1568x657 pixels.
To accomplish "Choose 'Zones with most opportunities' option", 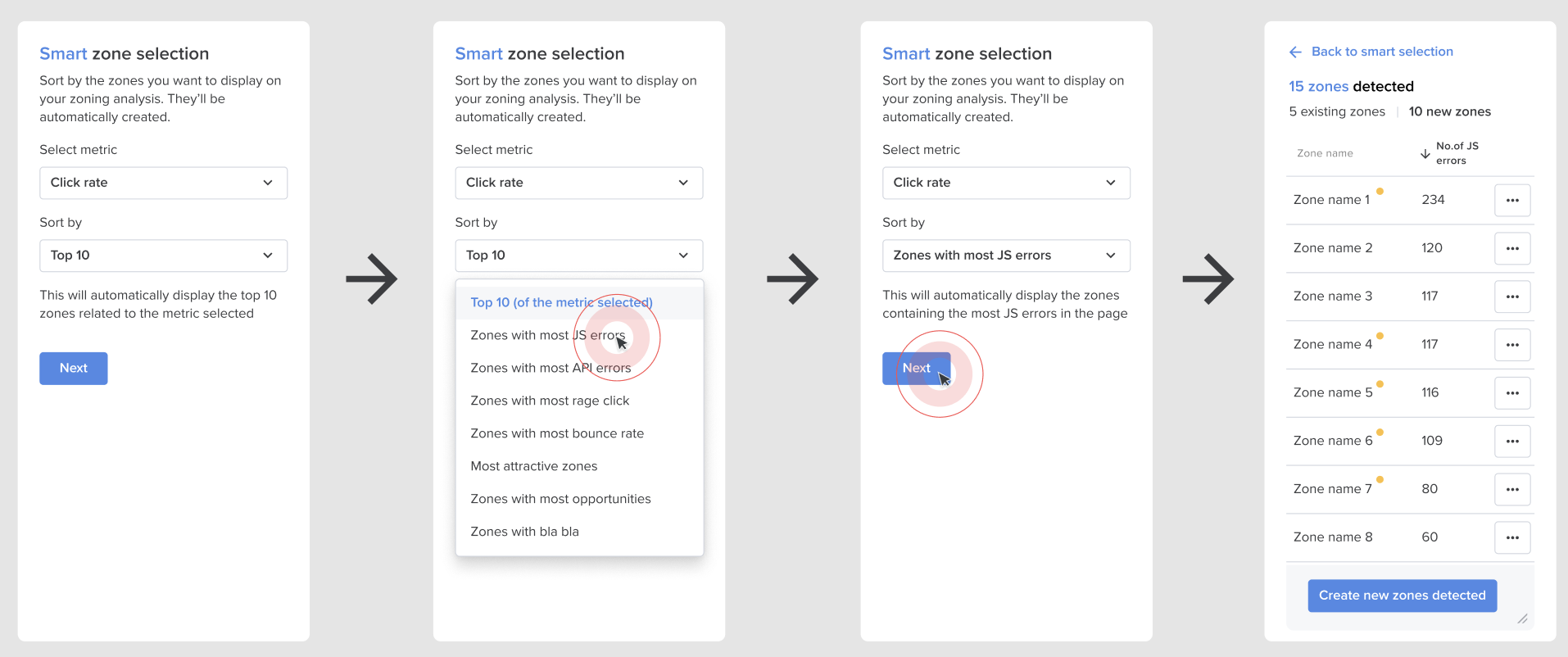I will tap(560, 499).
